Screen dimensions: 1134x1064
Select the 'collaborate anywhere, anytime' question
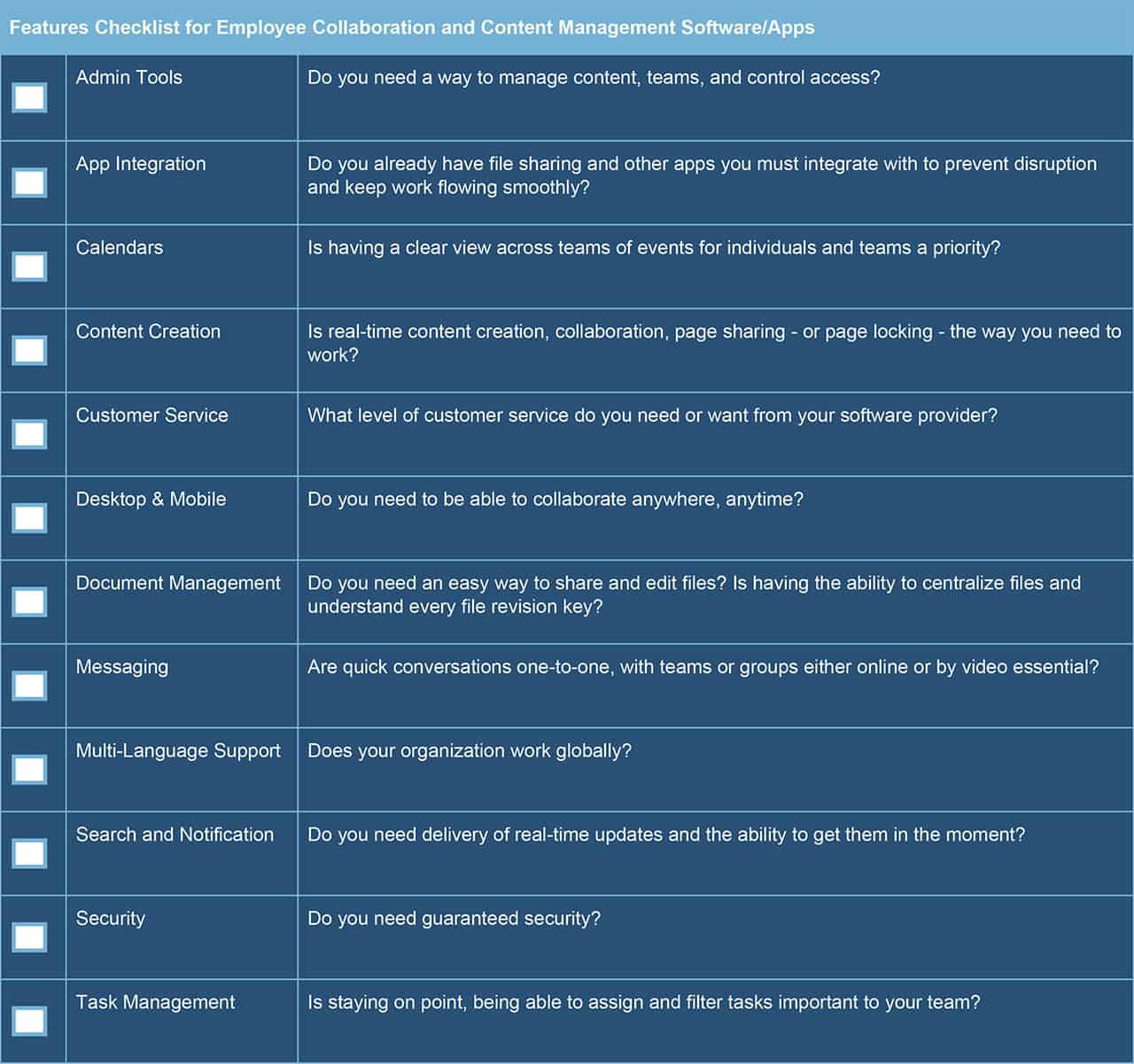point(555,500)
